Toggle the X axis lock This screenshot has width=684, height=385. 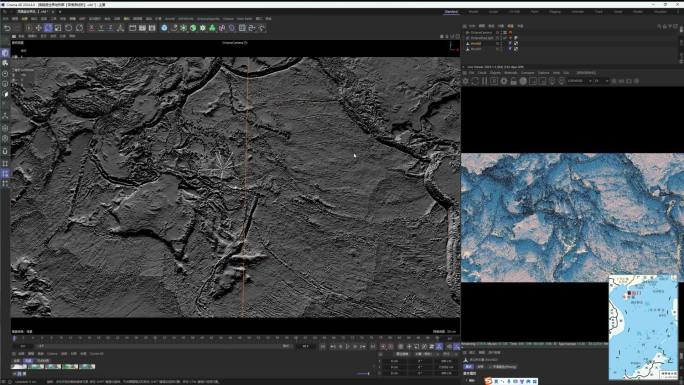pos(91,28)
